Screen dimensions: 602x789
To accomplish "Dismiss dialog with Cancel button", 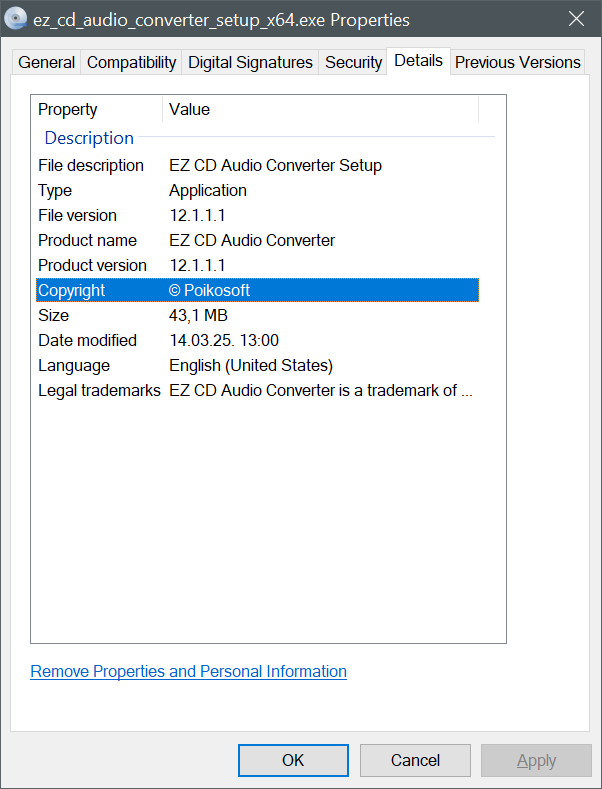I will 415,760.
